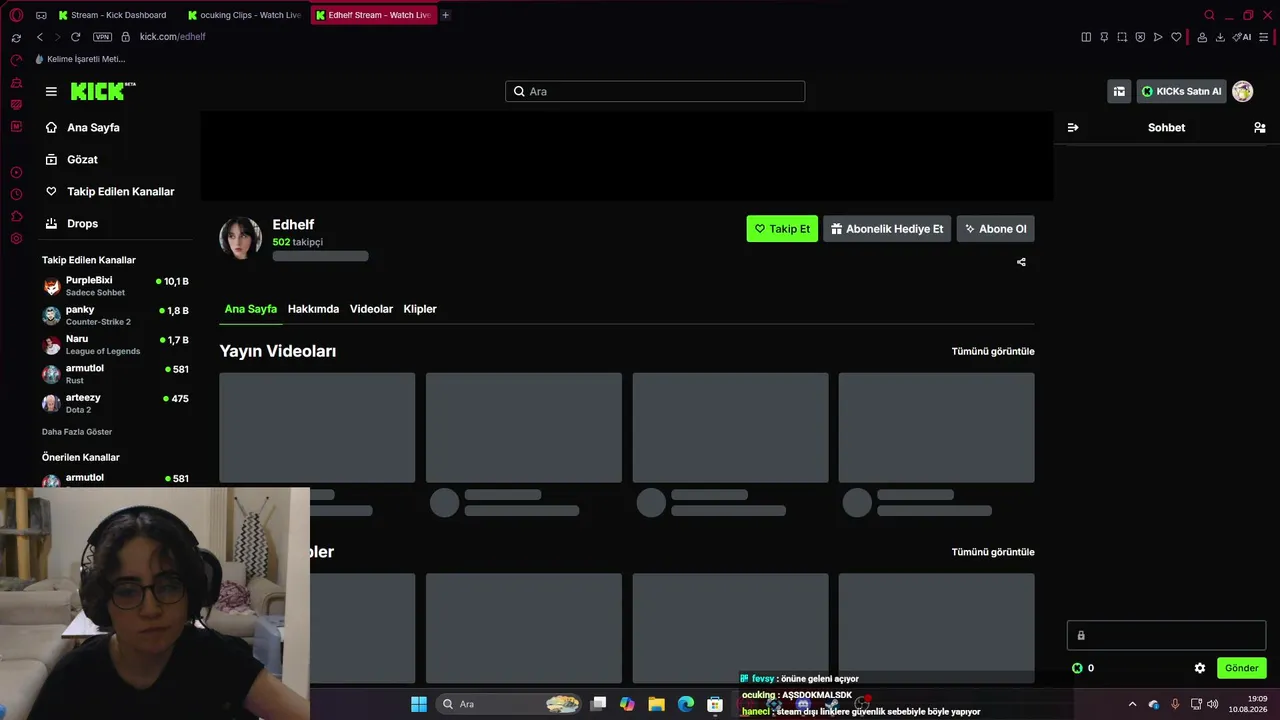Open the Hakkımda channel tab
Image resolution: width=1280 pixels, height=720 pixels.
point(313,309)
